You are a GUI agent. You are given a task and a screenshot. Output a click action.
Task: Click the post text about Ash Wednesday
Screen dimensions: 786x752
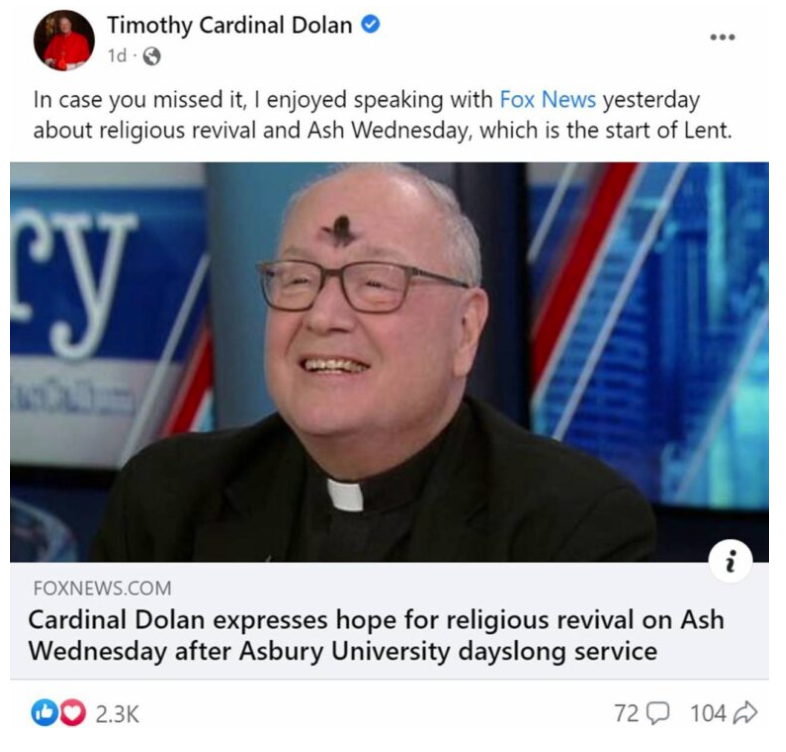coord(382,115)
